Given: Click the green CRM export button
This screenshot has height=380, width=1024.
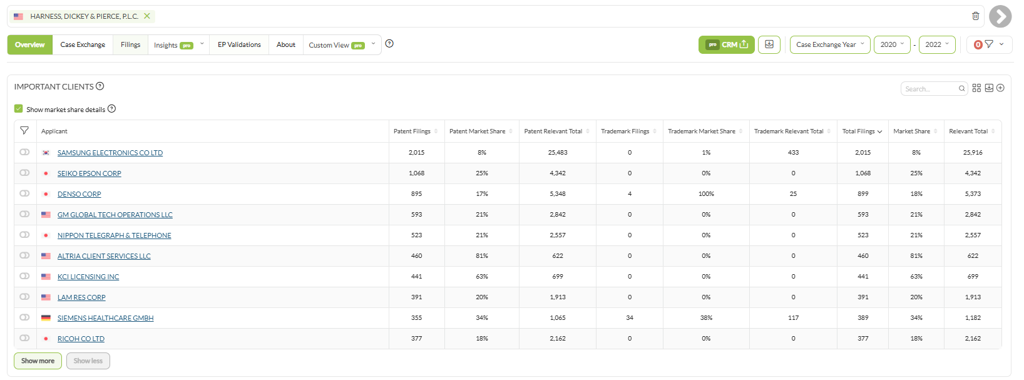Looking at the screenshot, I should pyautogui.click(x=726, y=44).
